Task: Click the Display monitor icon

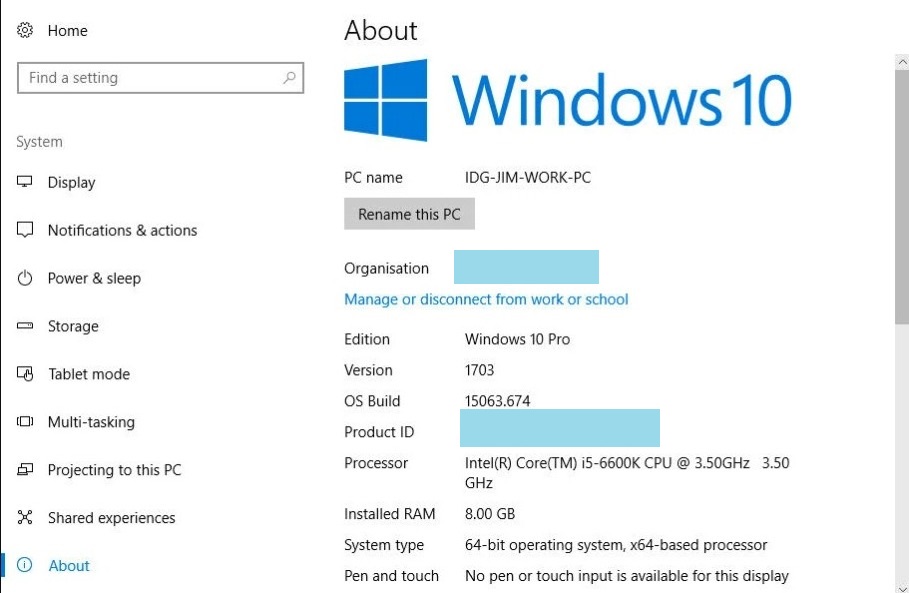Action: pos(25,183)
